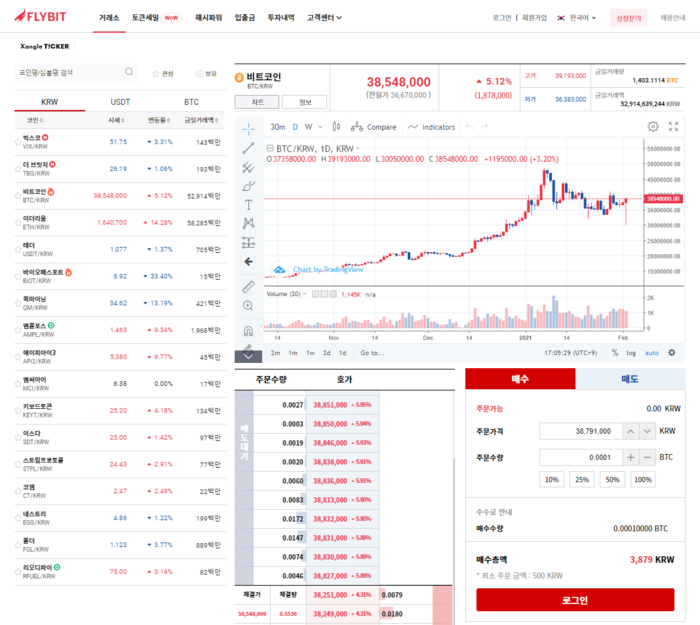700x625 pixels.
Task: Enter fullscreen chart mode
Action: click(x=674, y=127)
